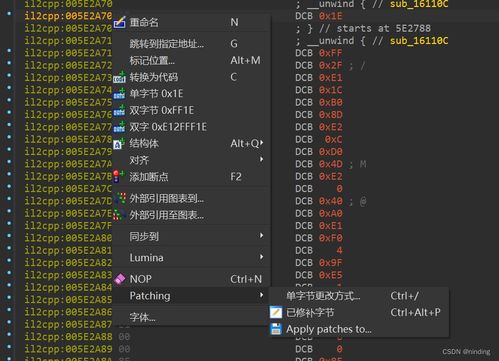Expand the 对齐 alignment submenu arrow

(x=262, y=159)
